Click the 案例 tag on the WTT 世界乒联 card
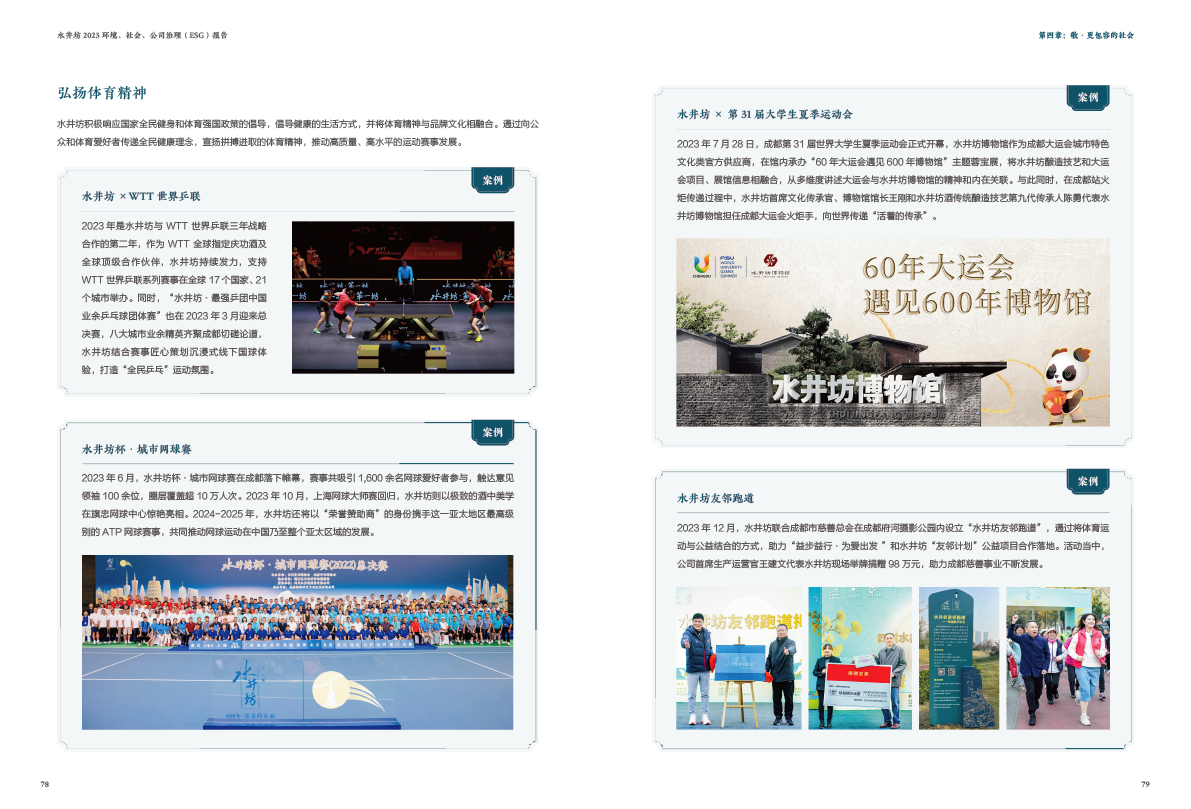Image resolution: width=1191 pixels, height=809 pixels. pos(492,180)
